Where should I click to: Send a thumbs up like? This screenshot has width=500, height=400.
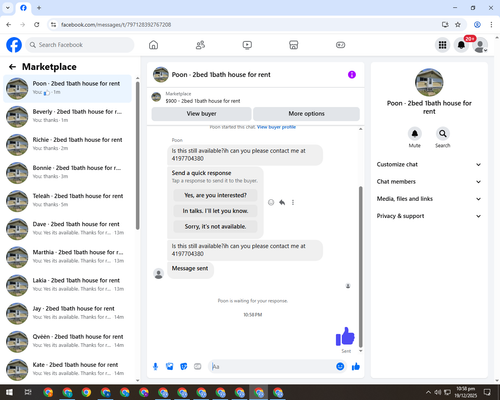point(356,367)
